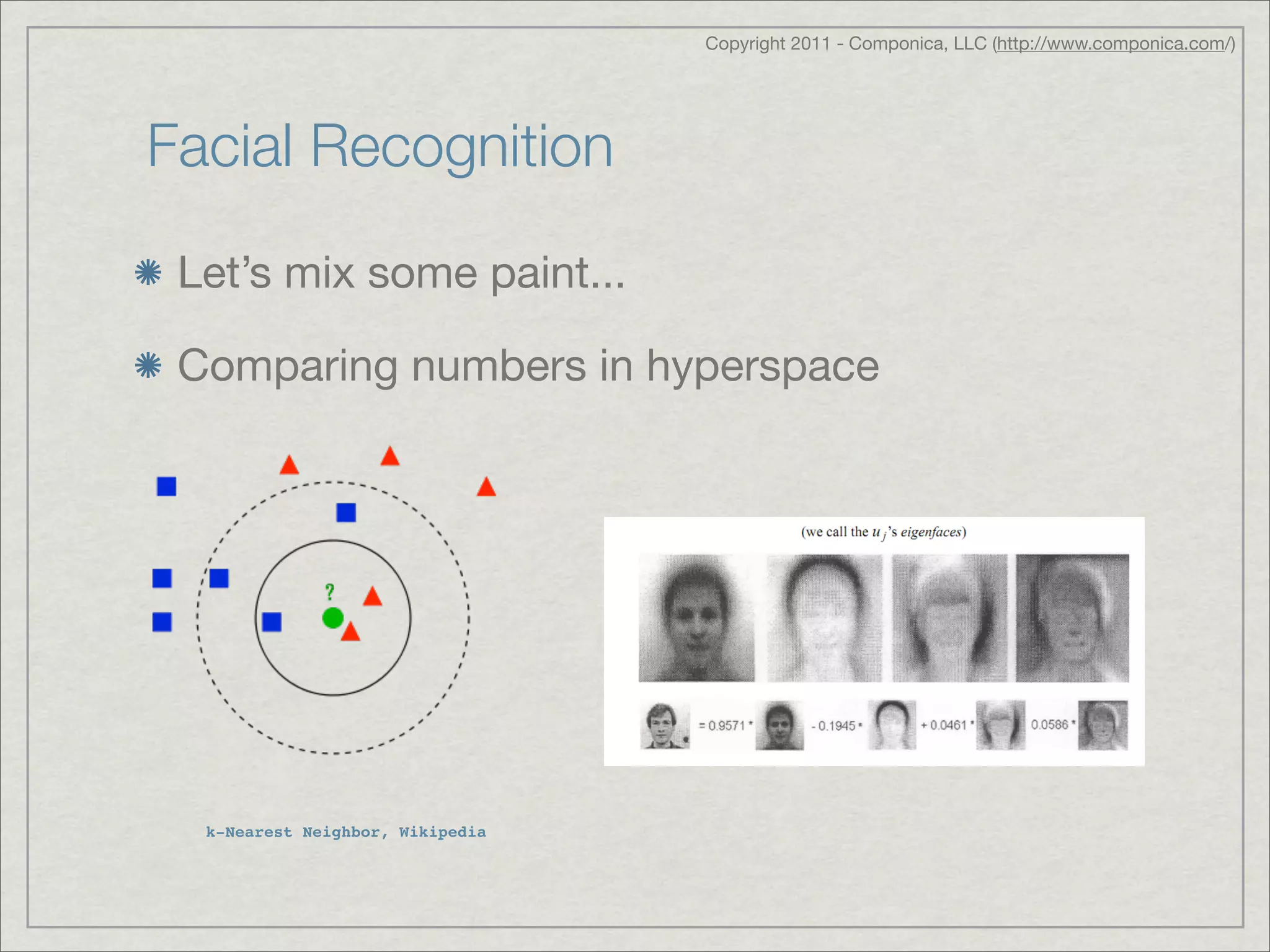Click the k-Nearest Neighbor, Wikipedia caption

(345, 832)
